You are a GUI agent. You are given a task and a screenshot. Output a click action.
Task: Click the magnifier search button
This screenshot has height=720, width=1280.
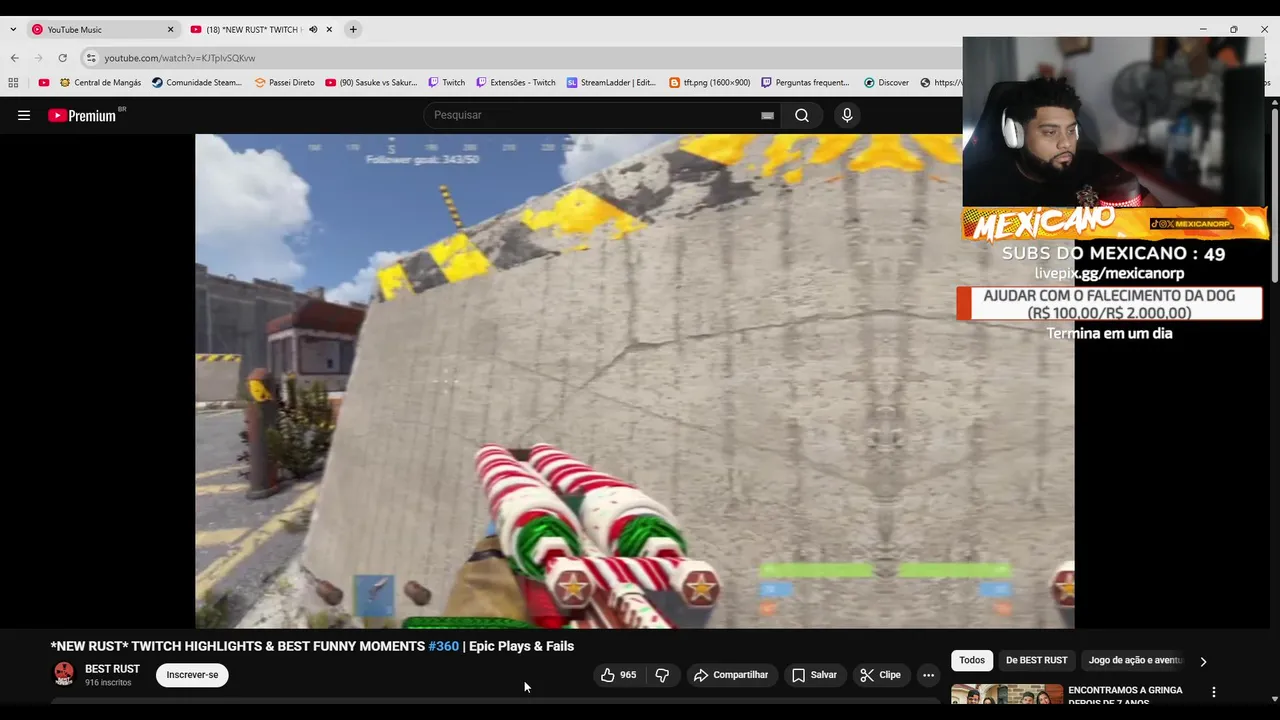tap(802, 115)
